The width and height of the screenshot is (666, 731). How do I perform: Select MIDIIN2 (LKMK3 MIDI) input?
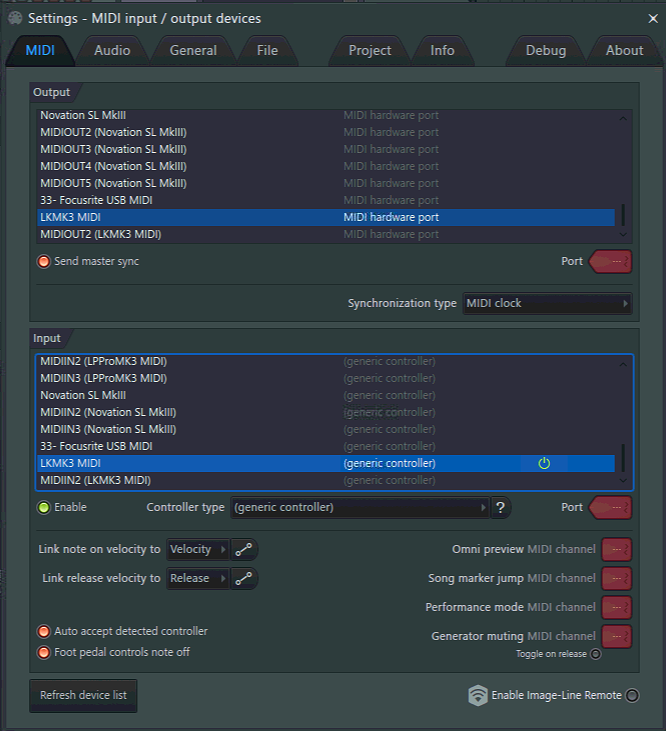[326, 480]
